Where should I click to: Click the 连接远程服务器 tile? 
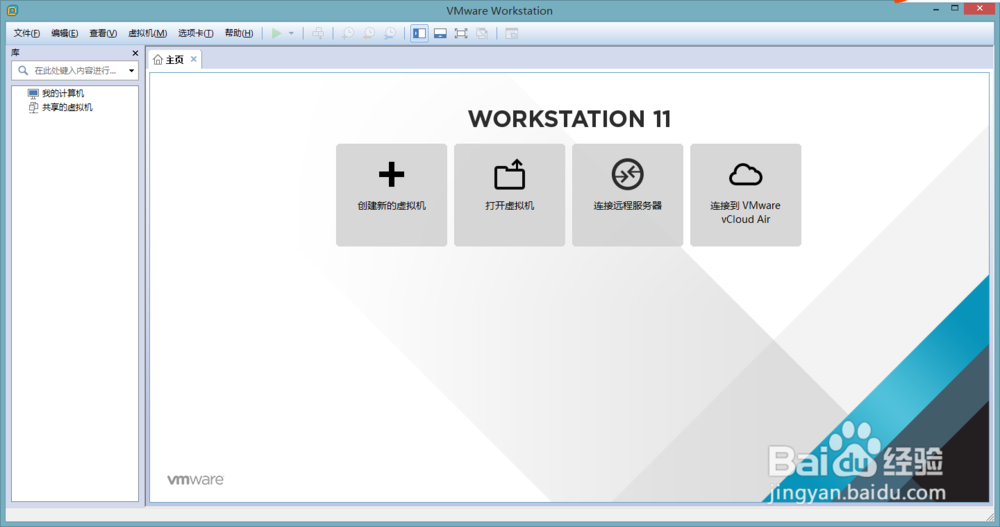[628, 195]
